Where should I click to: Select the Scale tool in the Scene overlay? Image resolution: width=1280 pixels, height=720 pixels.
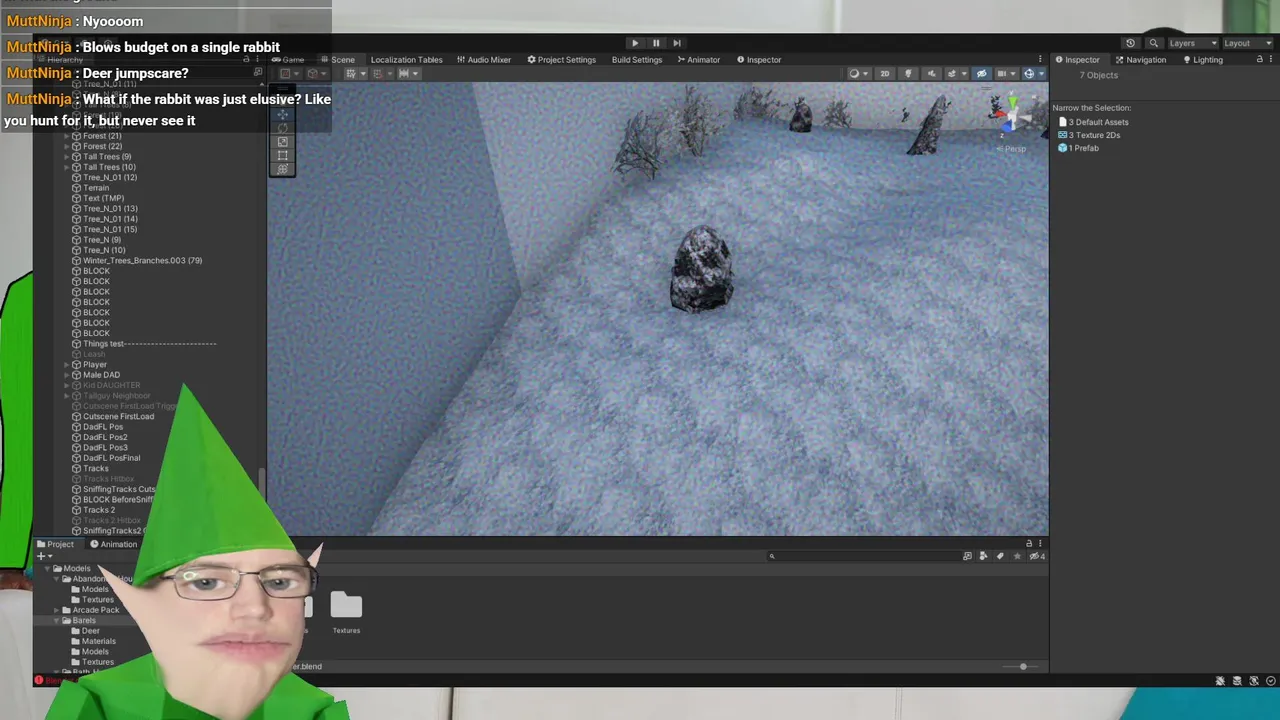click(x=282, y=141)
